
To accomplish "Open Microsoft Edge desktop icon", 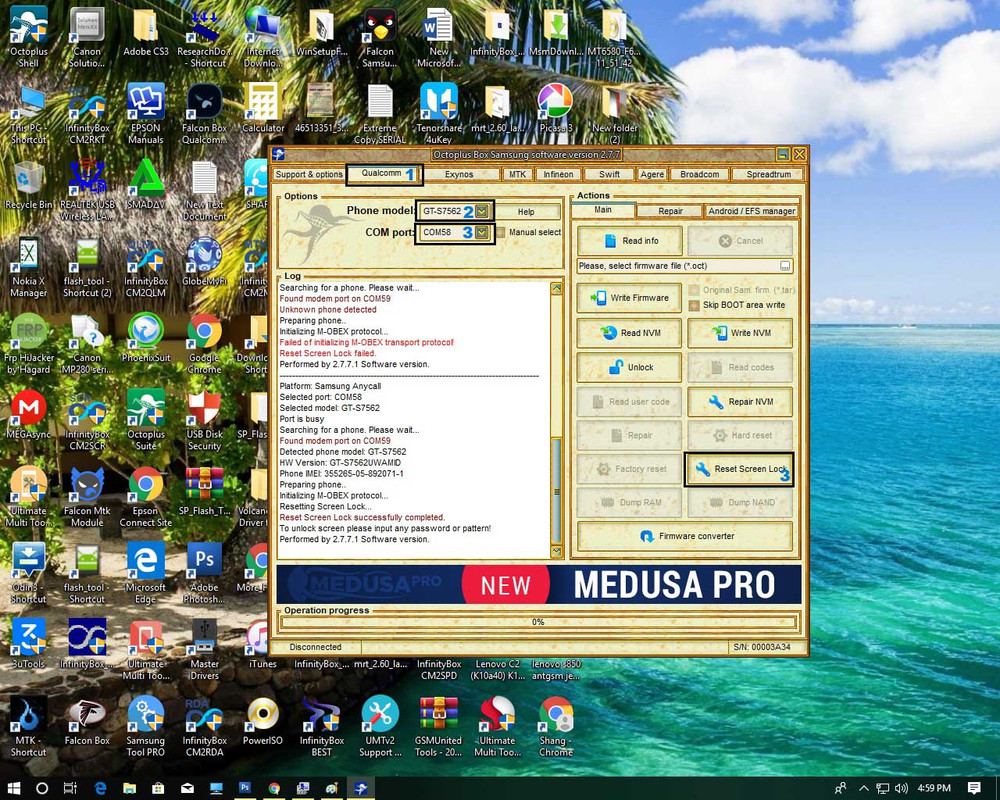I will click(x=146, y=573).
